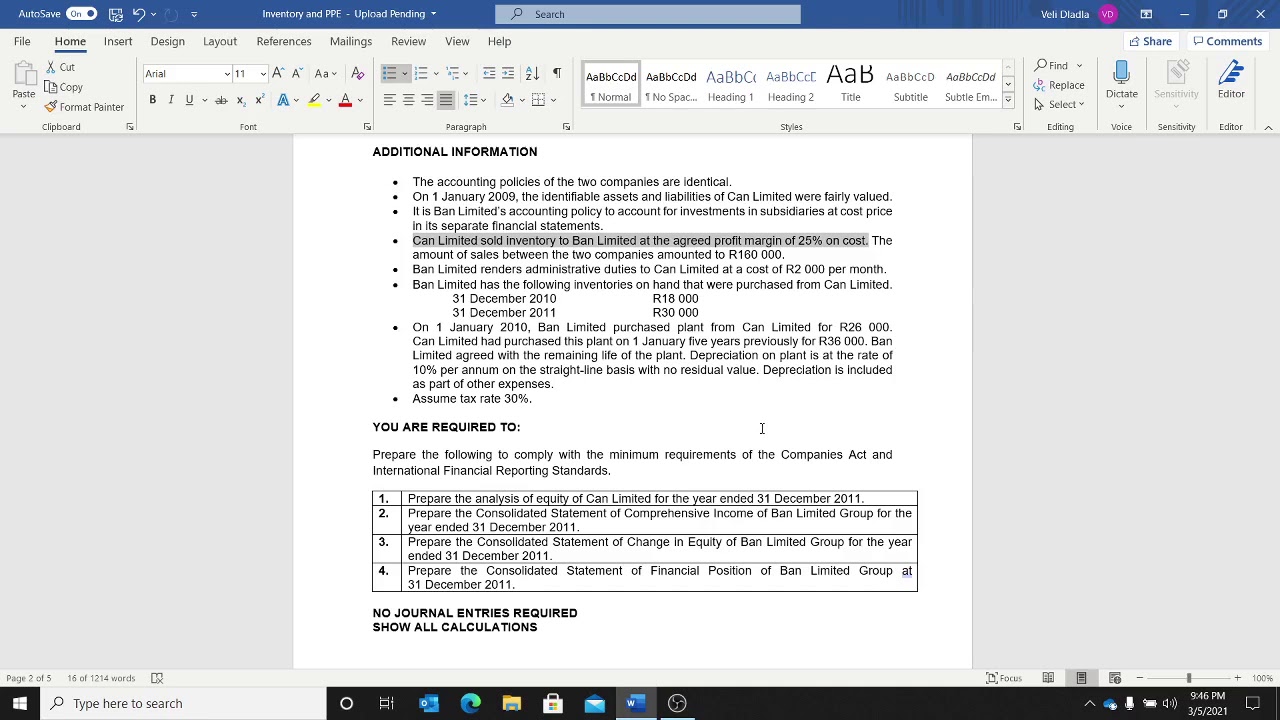Click the Save icon in title bar
Image resolution: width=1280 pixels, height=720 pixels.
tap(116, 14)
